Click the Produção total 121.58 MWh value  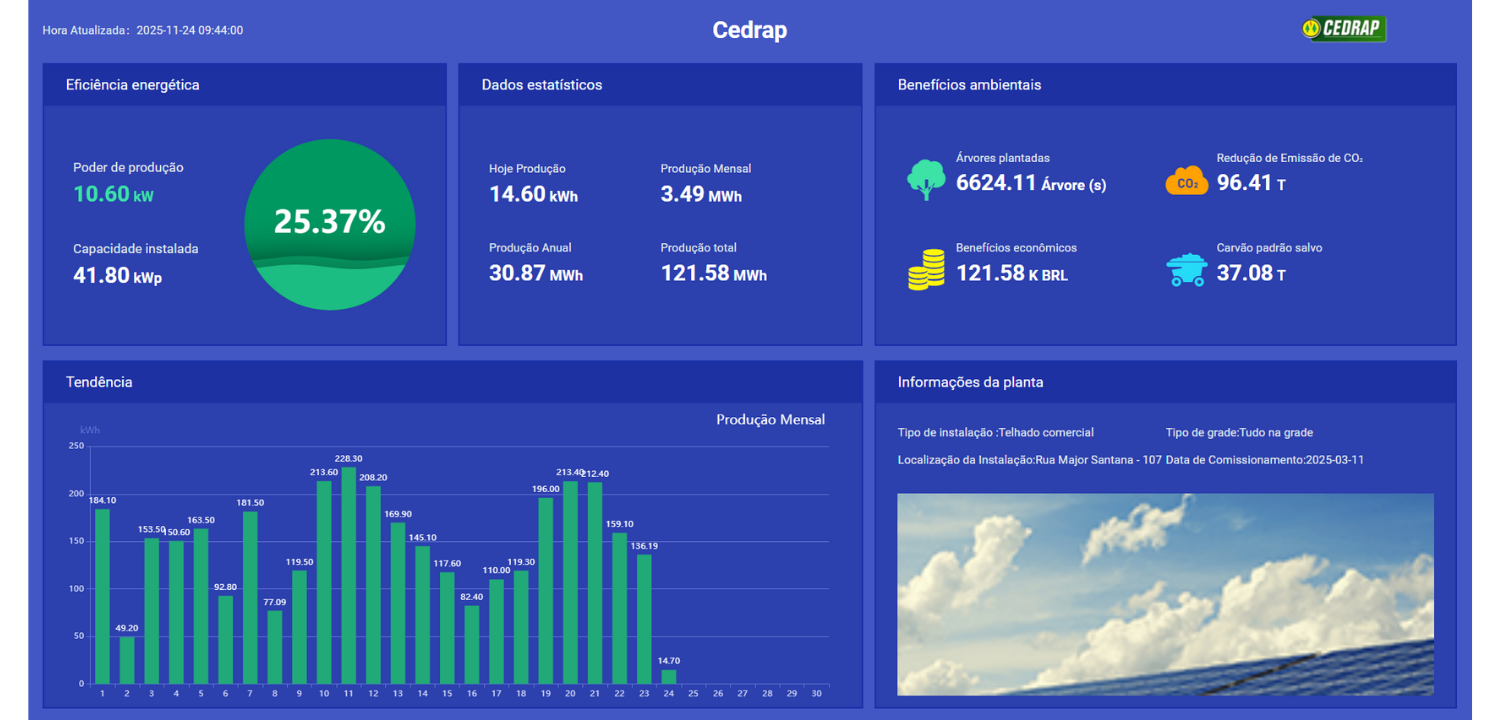(x=713, y=273)
